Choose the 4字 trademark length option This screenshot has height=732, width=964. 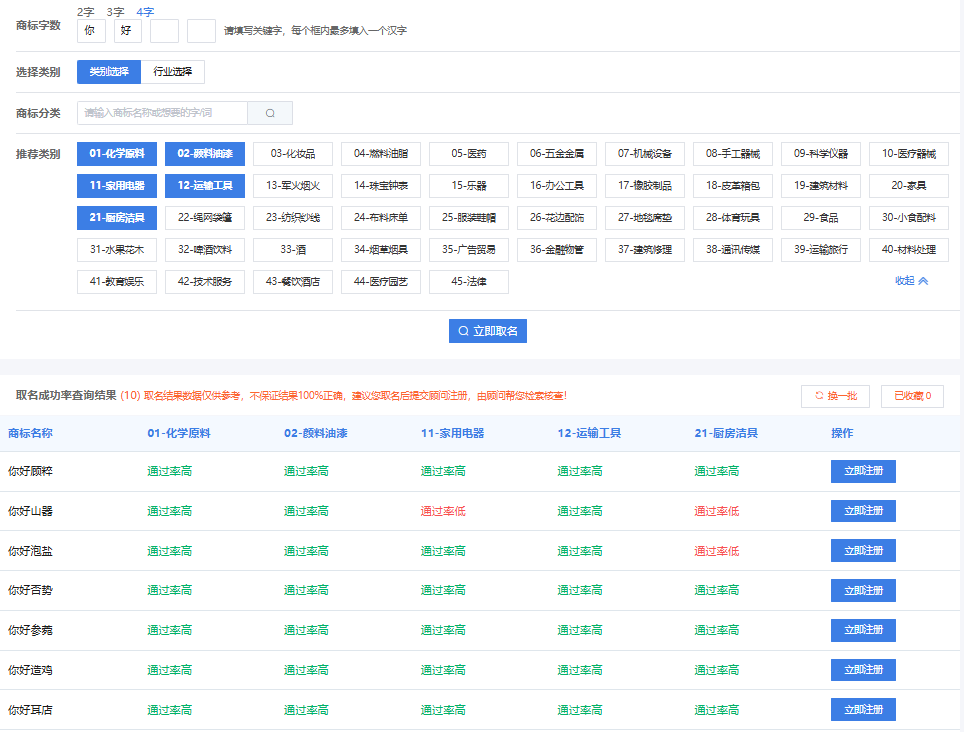[145, 12]
